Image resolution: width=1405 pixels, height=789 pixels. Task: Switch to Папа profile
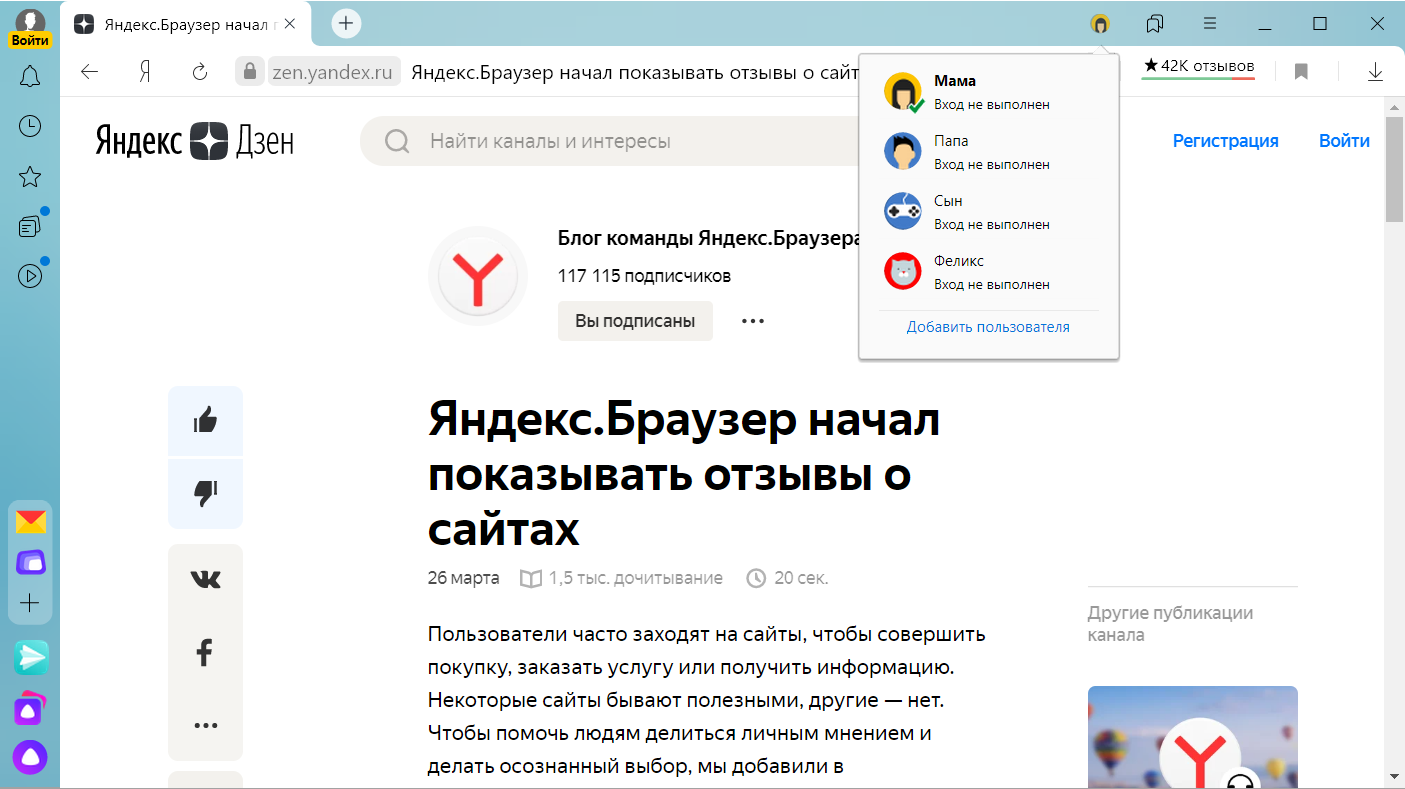tap(988, 152)
